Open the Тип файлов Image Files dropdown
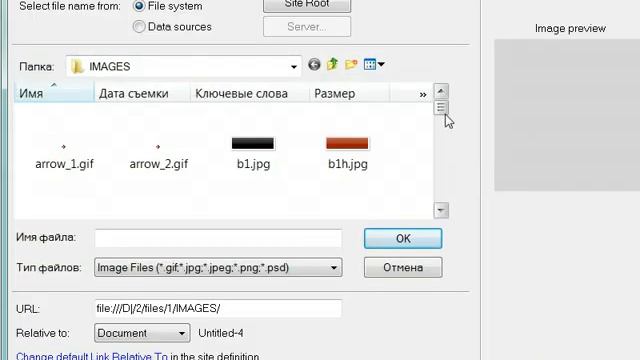The width and height of the screenshot is (640, 360). pos(218,268)
